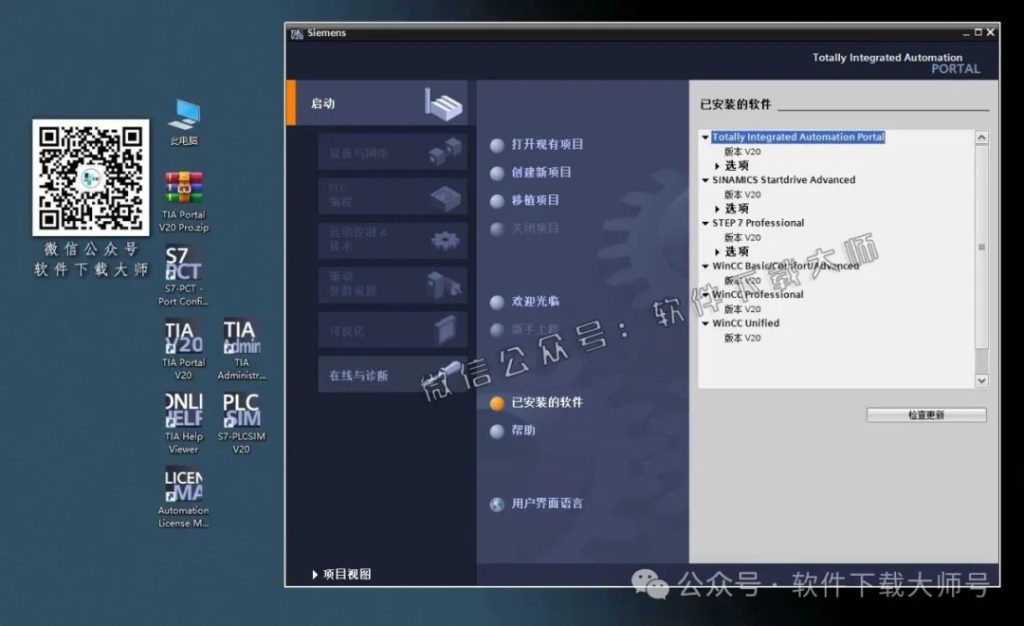The height and width of the screenshot is (626, 1024).
Task: Collapse the WinCC Unified tree node
Action: point(706,323)
